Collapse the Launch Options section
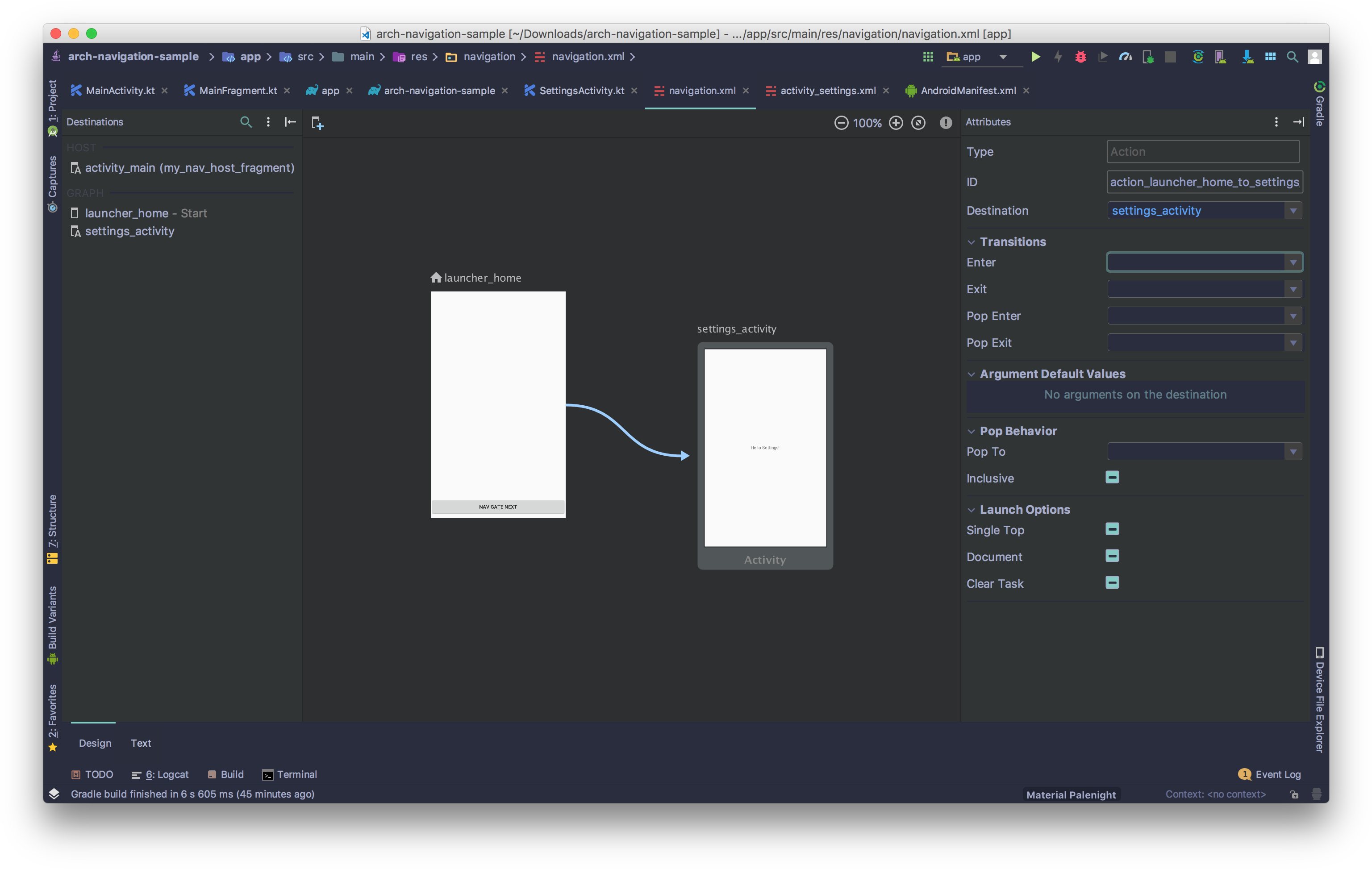1372x869 pixels. tap(972, 509)
